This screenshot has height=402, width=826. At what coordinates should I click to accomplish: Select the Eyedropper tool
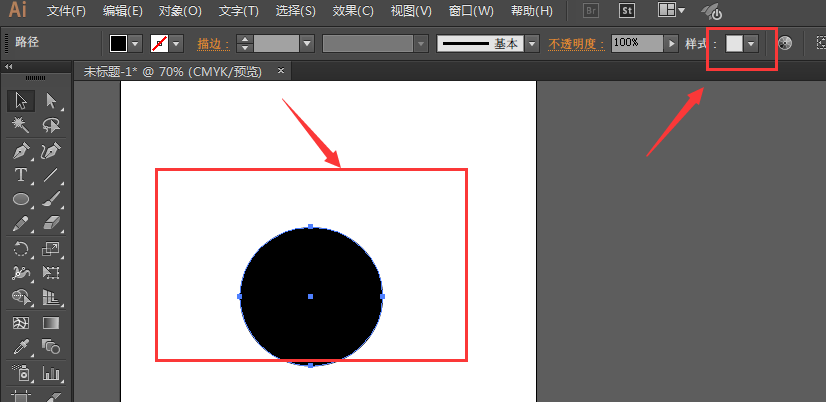coord(20,347)
